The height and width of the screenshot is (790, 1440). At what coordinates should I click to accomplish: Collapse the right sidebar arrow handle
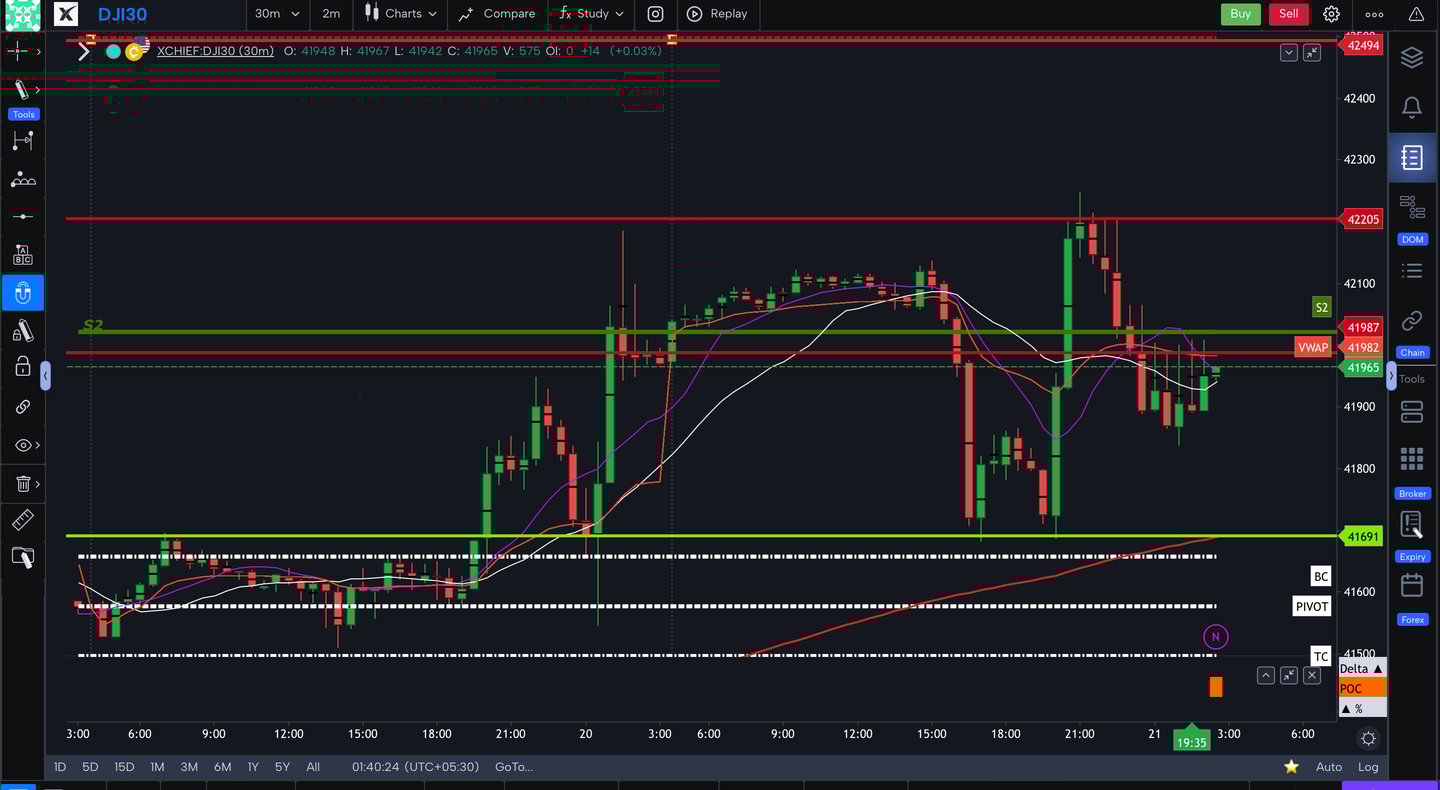[x=1391, y=376]
